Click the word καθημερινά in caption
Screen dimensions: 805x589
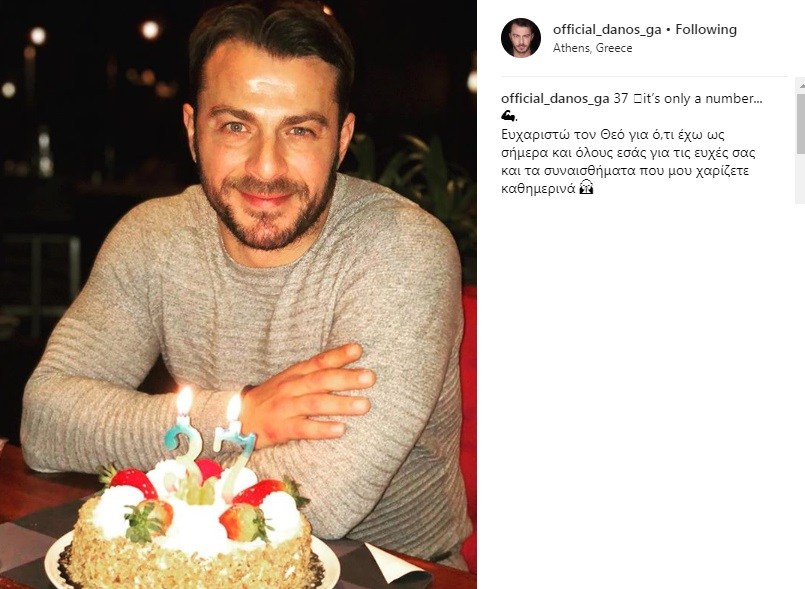[x=538, y=188]
